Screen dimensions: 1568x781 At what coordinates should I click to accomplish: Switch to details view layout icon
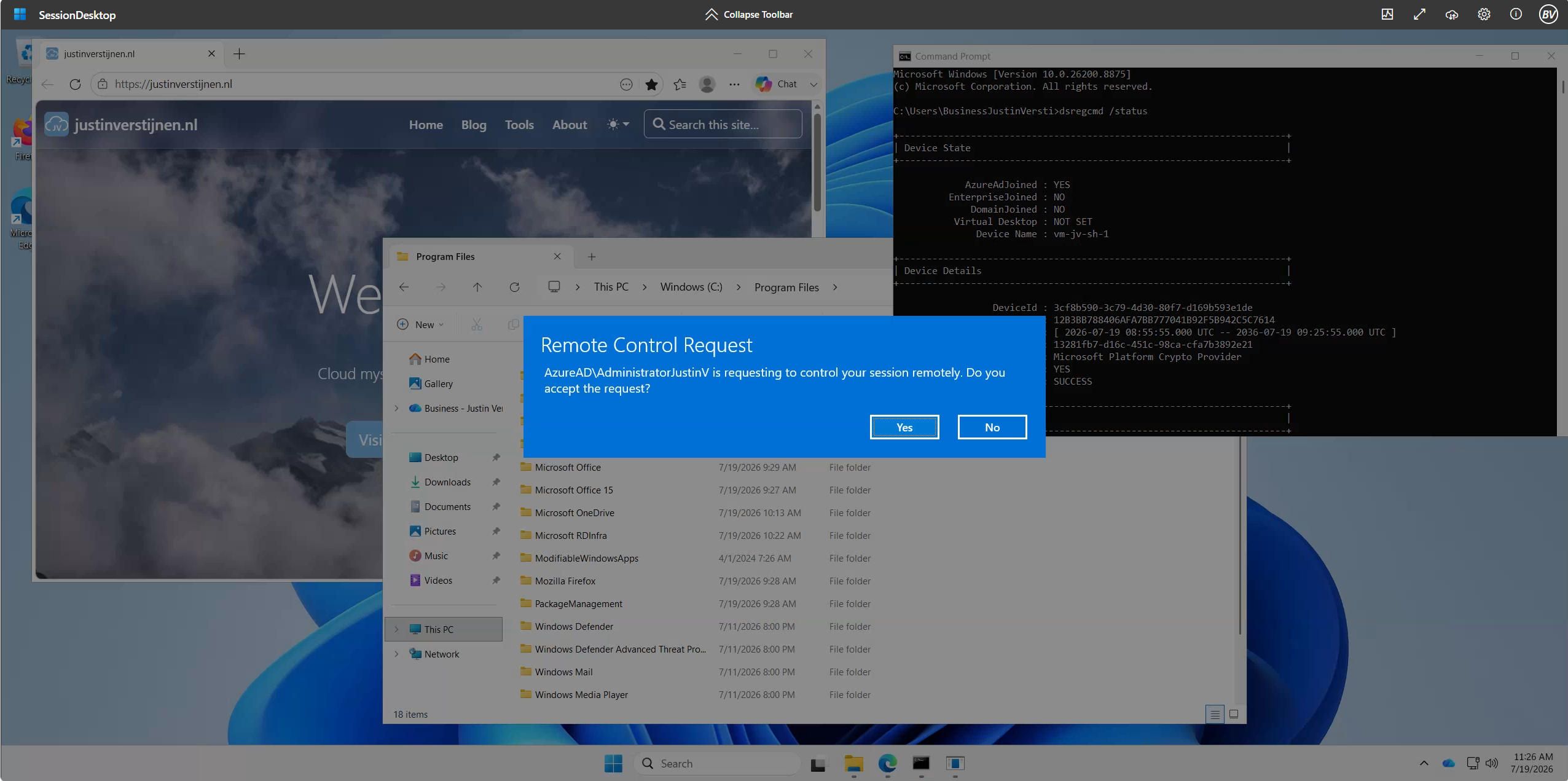click(1215, 714)
